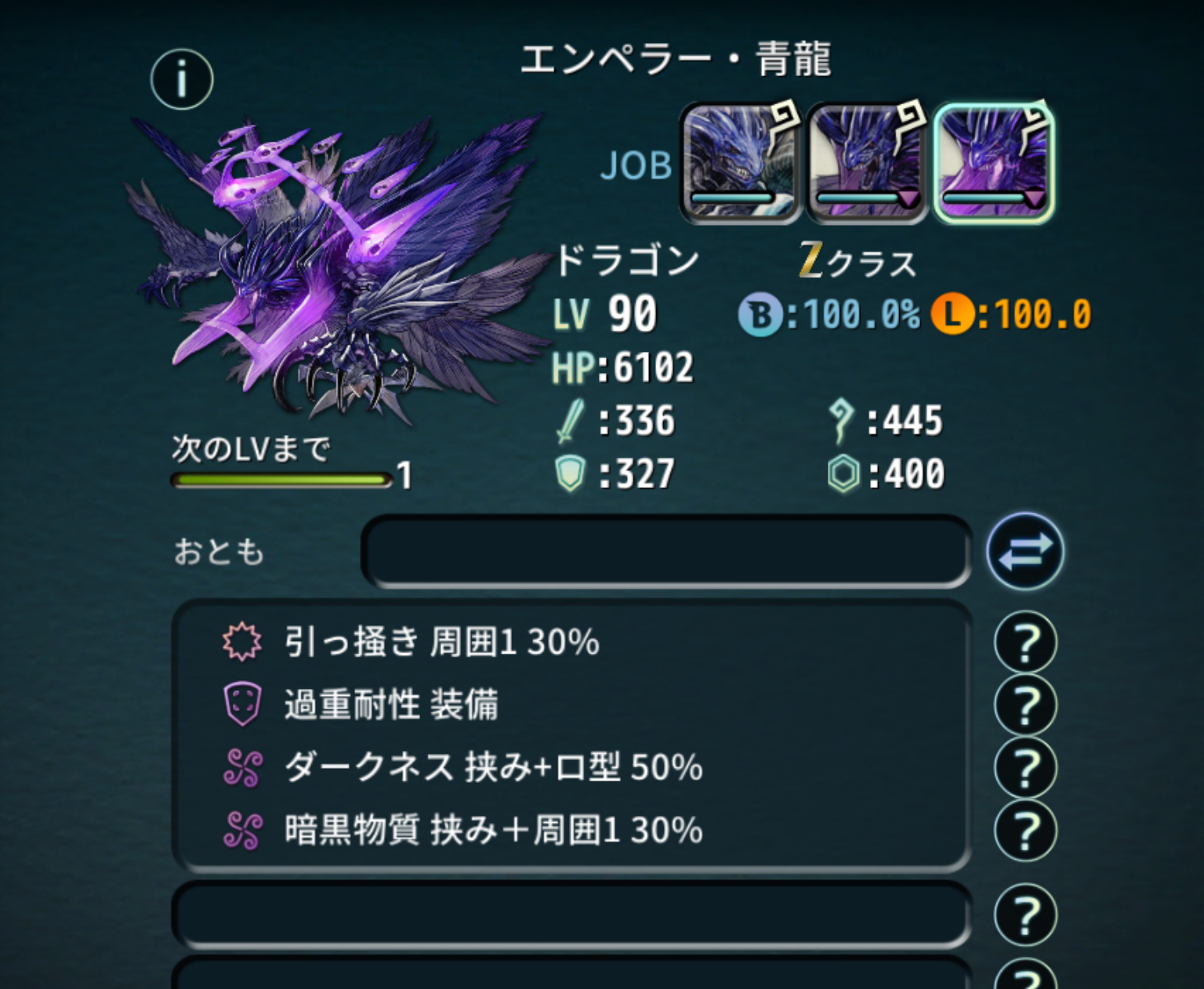1204x989 pixels.
Task: Tap the swap arrows button beside おとも
Action: [x=1025, y=552]
